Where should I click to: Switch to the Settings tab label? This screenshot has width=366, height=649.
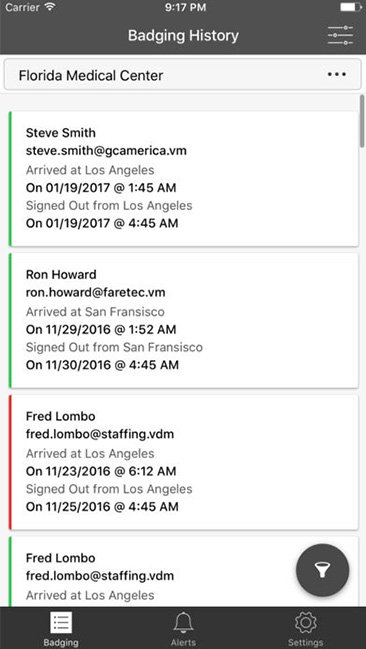click(306, 643)
